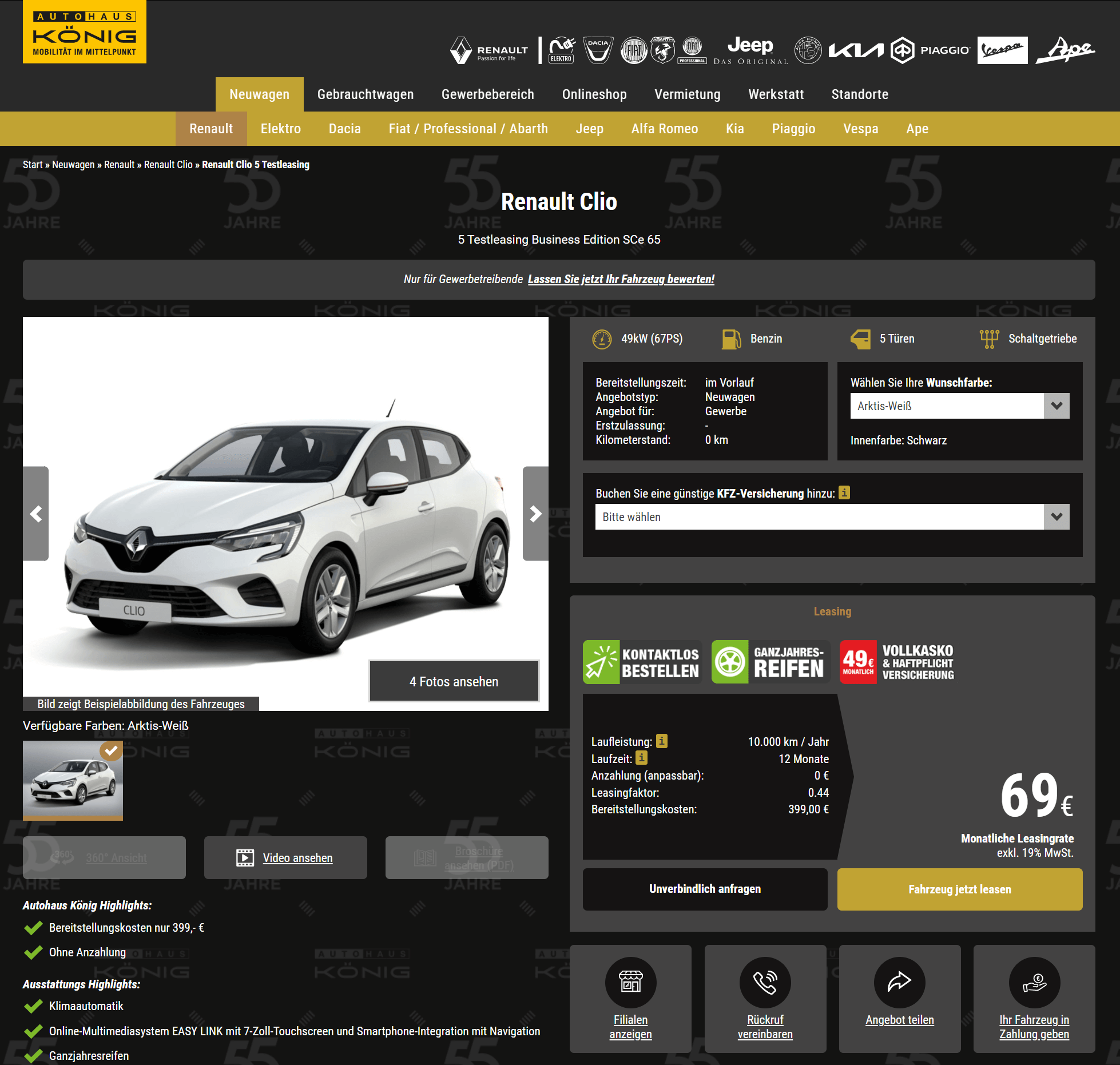Open KFZ-Versicherung info icon
Screen dimensions: 1120x1065
click(x=844, y=492)
